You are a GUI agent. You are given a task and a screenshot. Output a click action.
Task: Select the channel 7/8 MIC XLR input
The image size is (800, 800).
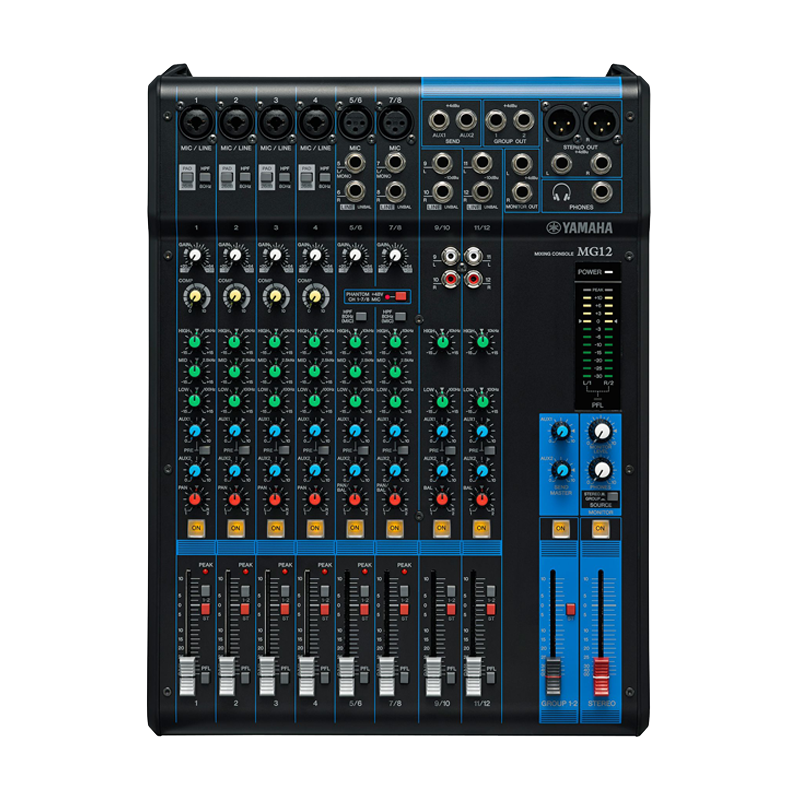[395, 122]
